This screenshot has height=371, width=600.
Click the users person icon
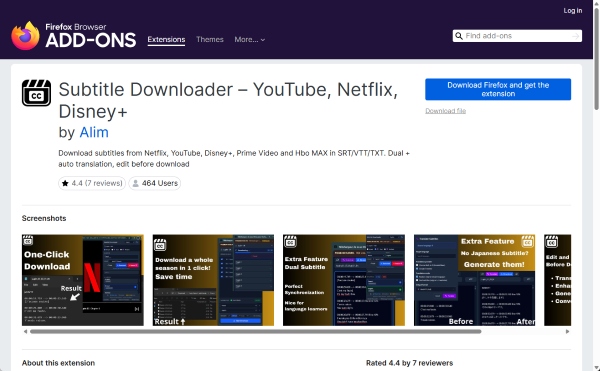pos(135,183)
